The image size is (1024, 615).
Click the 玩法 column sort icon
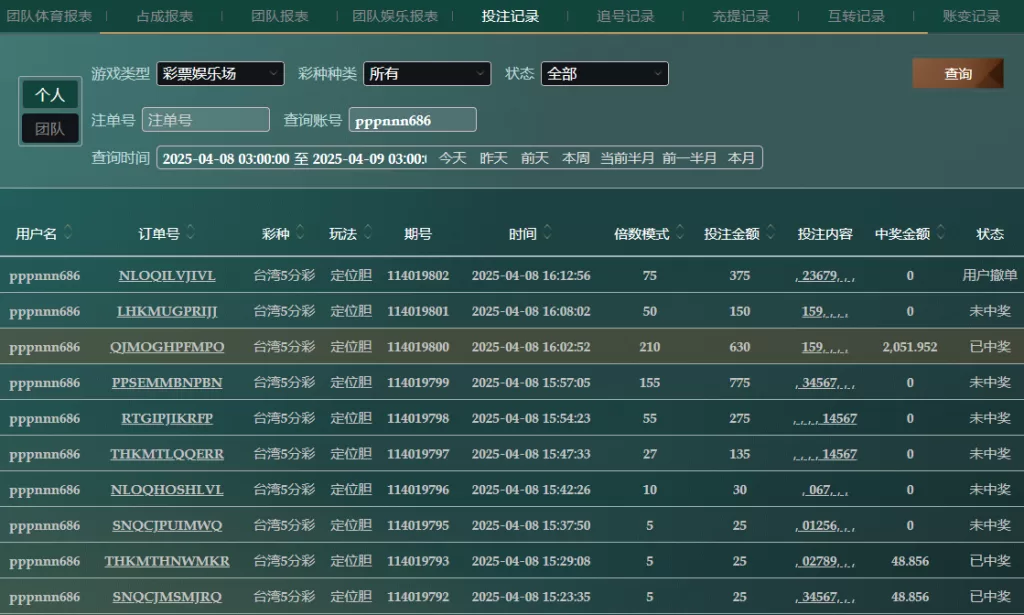pyautogui.click(x=367, y=233)
